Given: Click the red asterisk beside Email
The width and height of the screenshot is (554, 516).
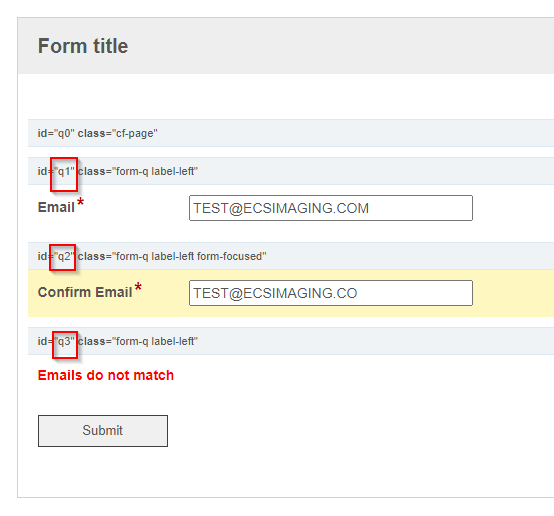Looking at the screenshot, I should pyautogui.click(x=81, y=203).
